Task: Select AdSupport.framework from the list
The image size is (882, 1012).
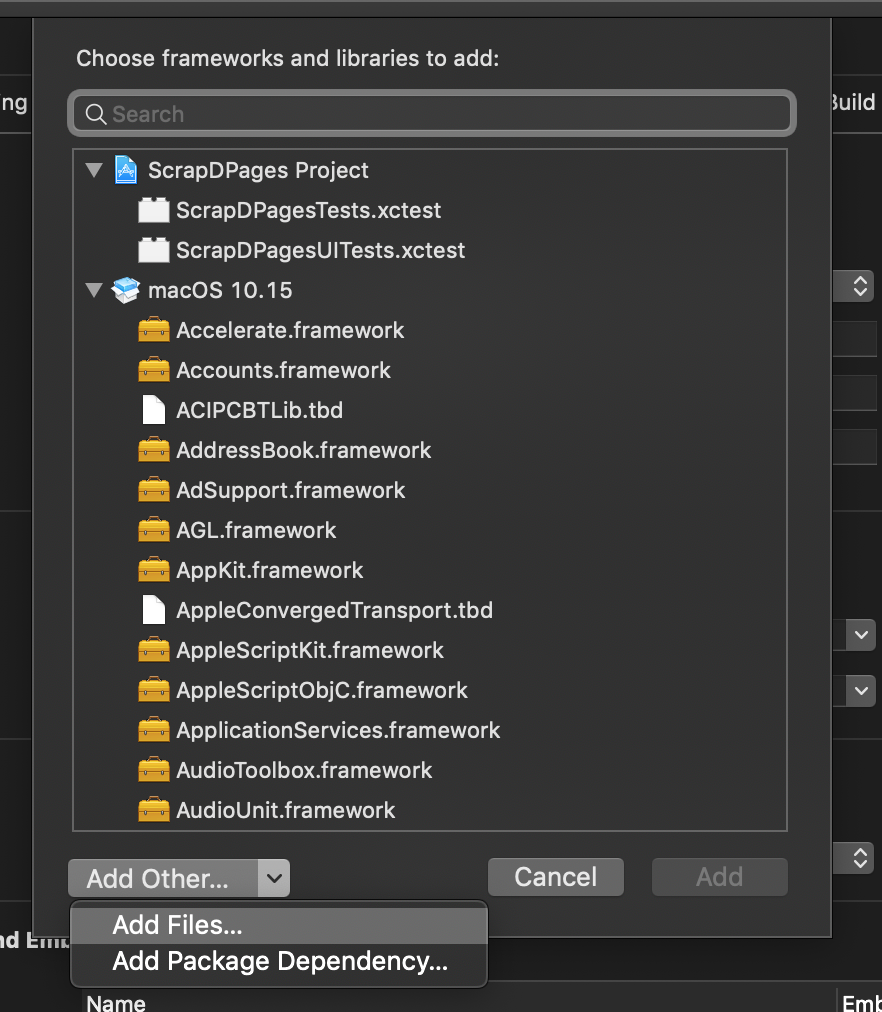Action: pos(290,490)
